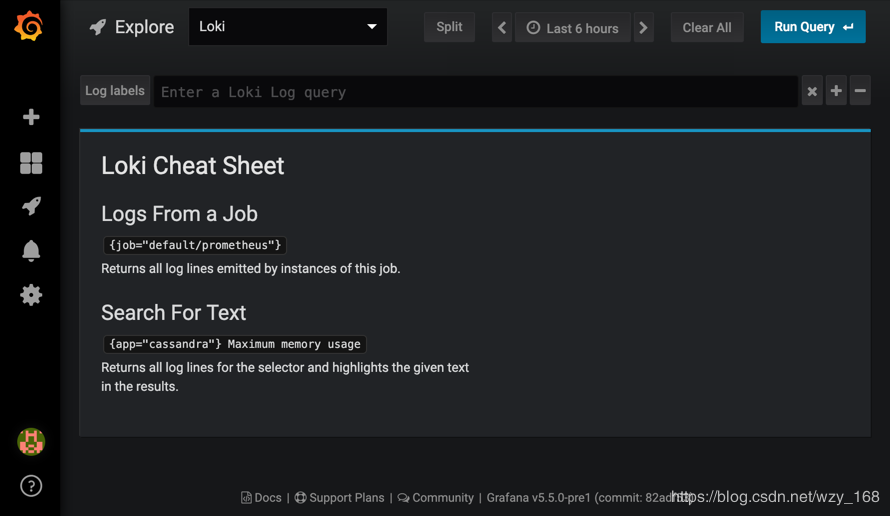Click the Grafana logo icon

click(29, 27)
